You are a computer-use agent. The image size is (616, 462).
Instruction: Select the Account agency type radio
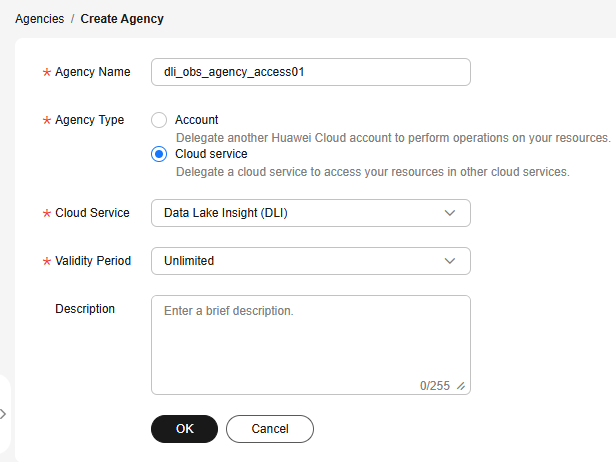[x=158, y=120]
